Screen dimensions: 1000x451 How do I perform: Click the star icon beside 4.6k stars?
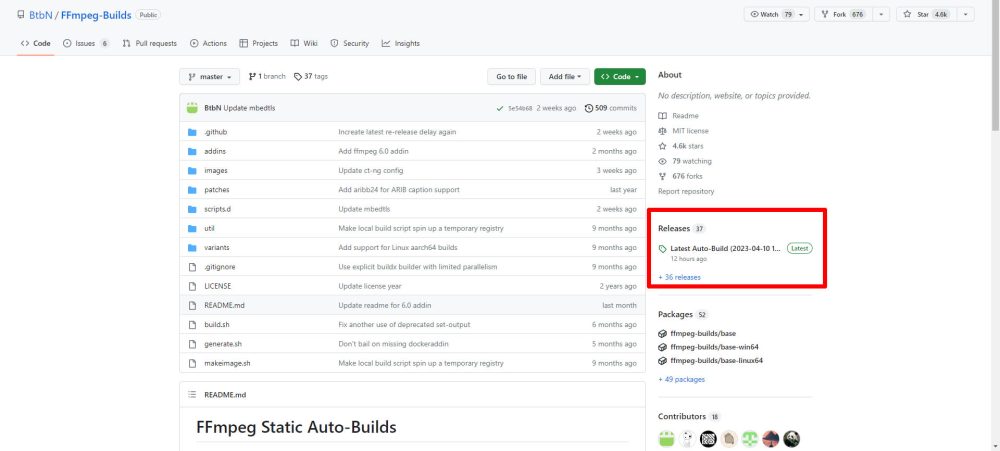click(x=662, y=146)
